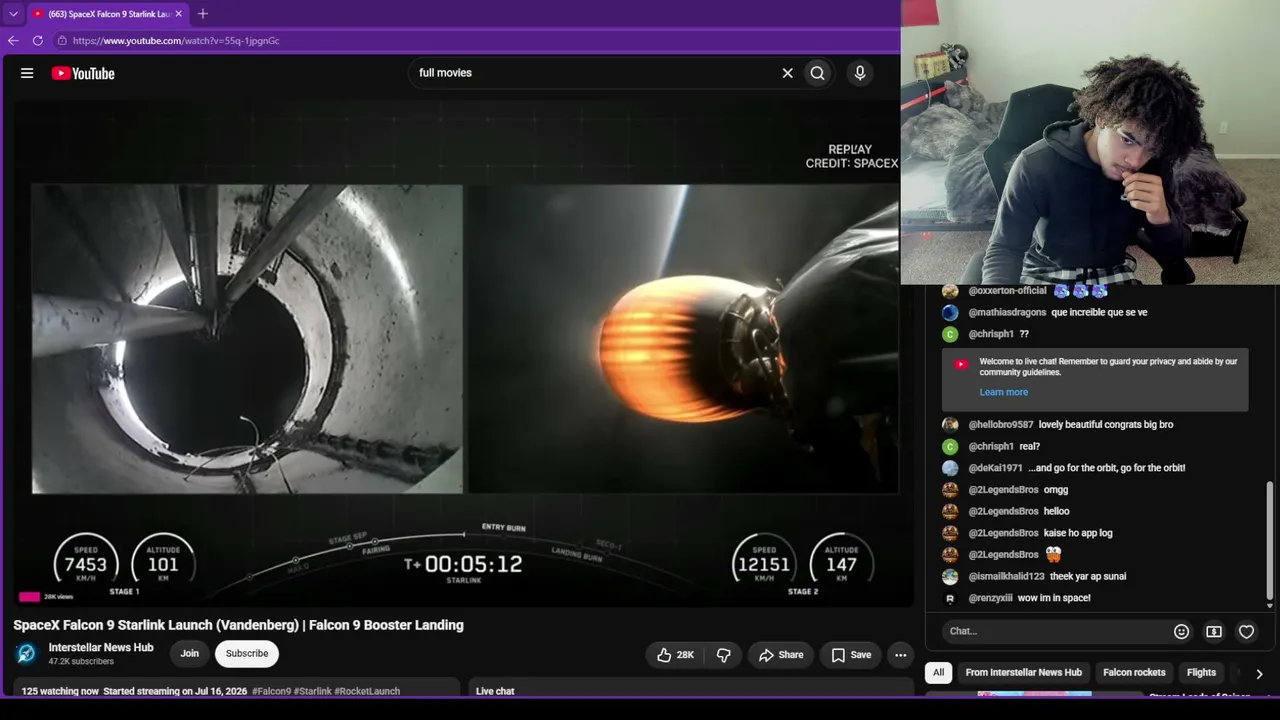This screenshot has width=1280, height=720.
Task: Dislike the video with thumbs down
Action: click(724, 655)
